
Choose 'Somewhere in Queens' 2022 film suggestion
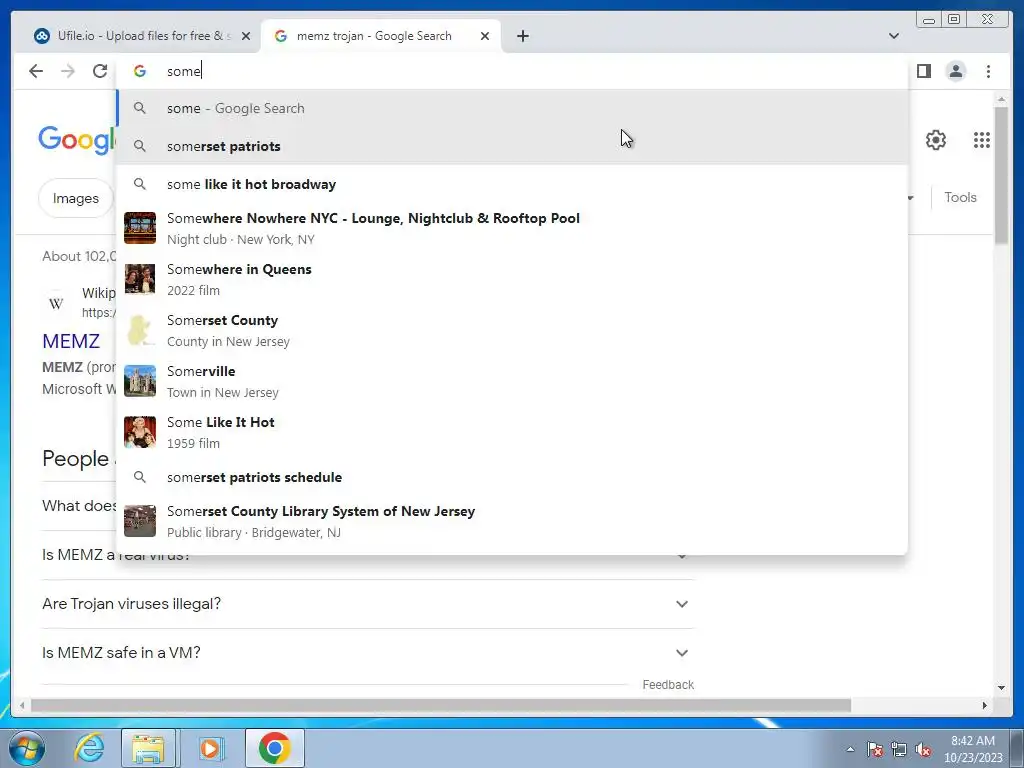(x=512, y=280)
